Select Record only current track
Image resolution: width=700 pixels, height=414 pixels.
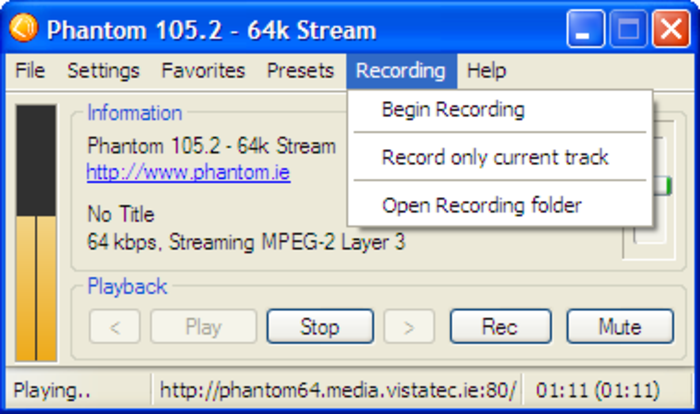pos(500,157)
